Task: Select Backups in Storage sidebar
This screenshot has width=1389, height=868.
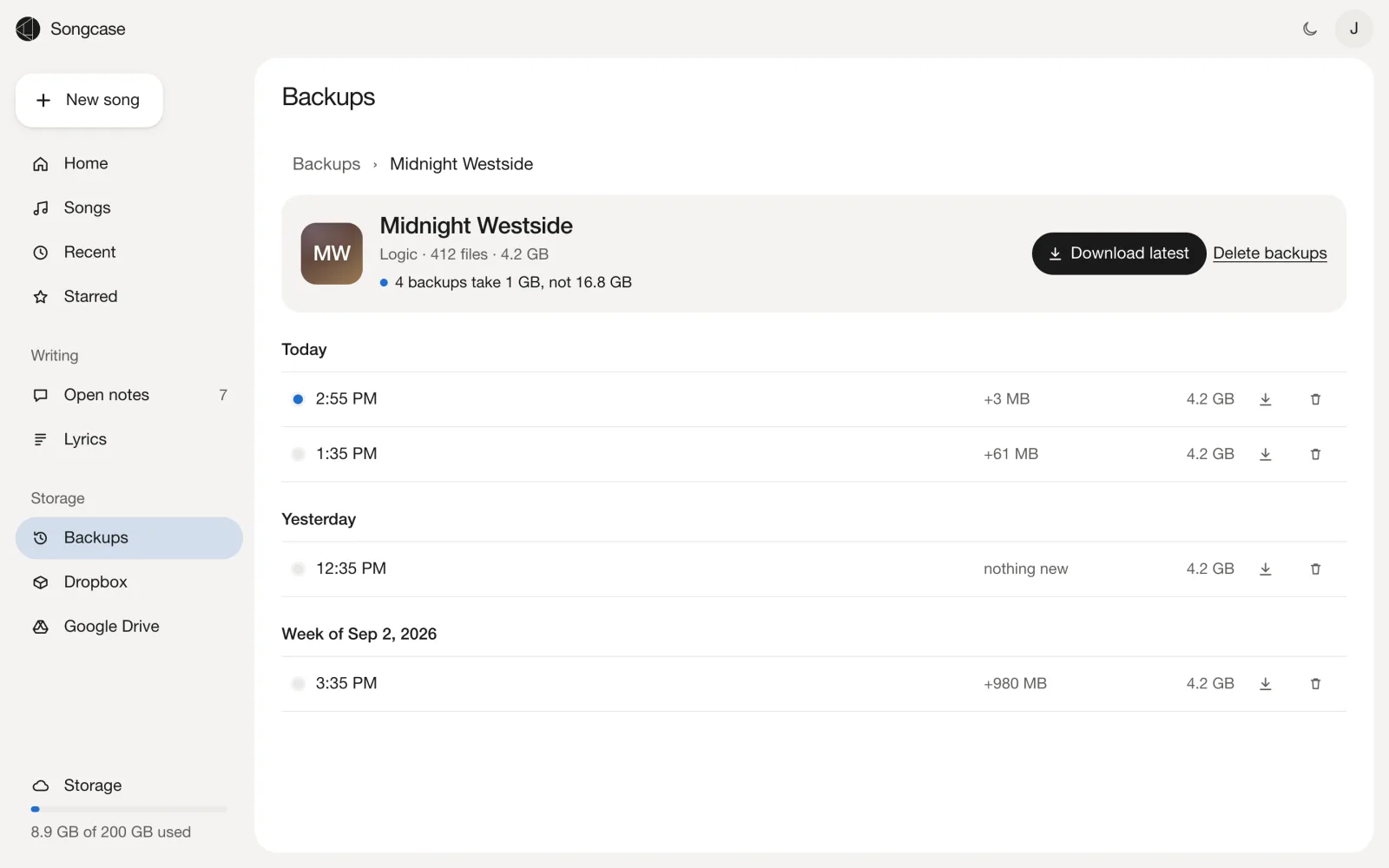Action: [x=128, y=538]
